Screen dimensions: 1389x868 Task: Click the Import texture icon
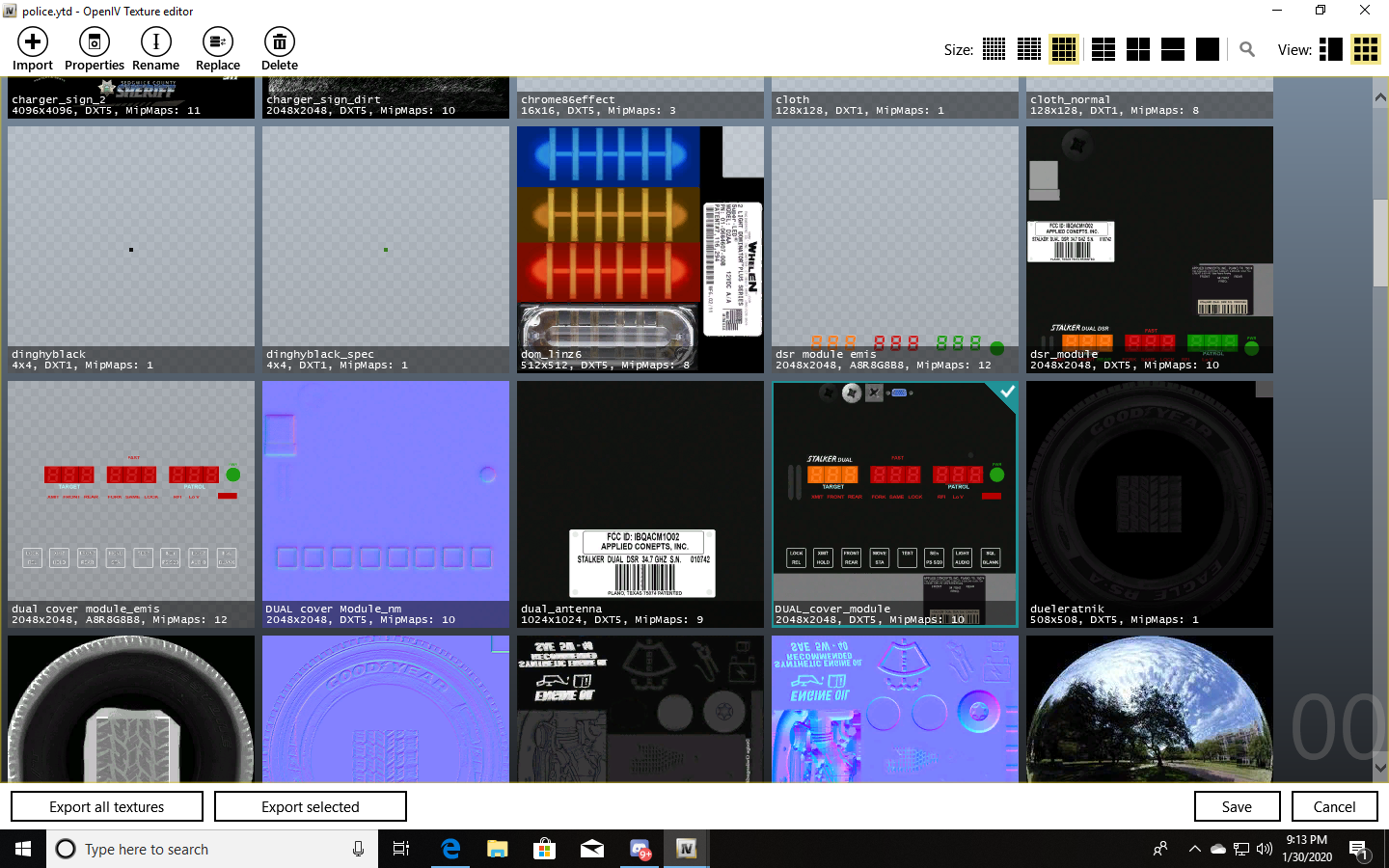(x=33, y=42)
